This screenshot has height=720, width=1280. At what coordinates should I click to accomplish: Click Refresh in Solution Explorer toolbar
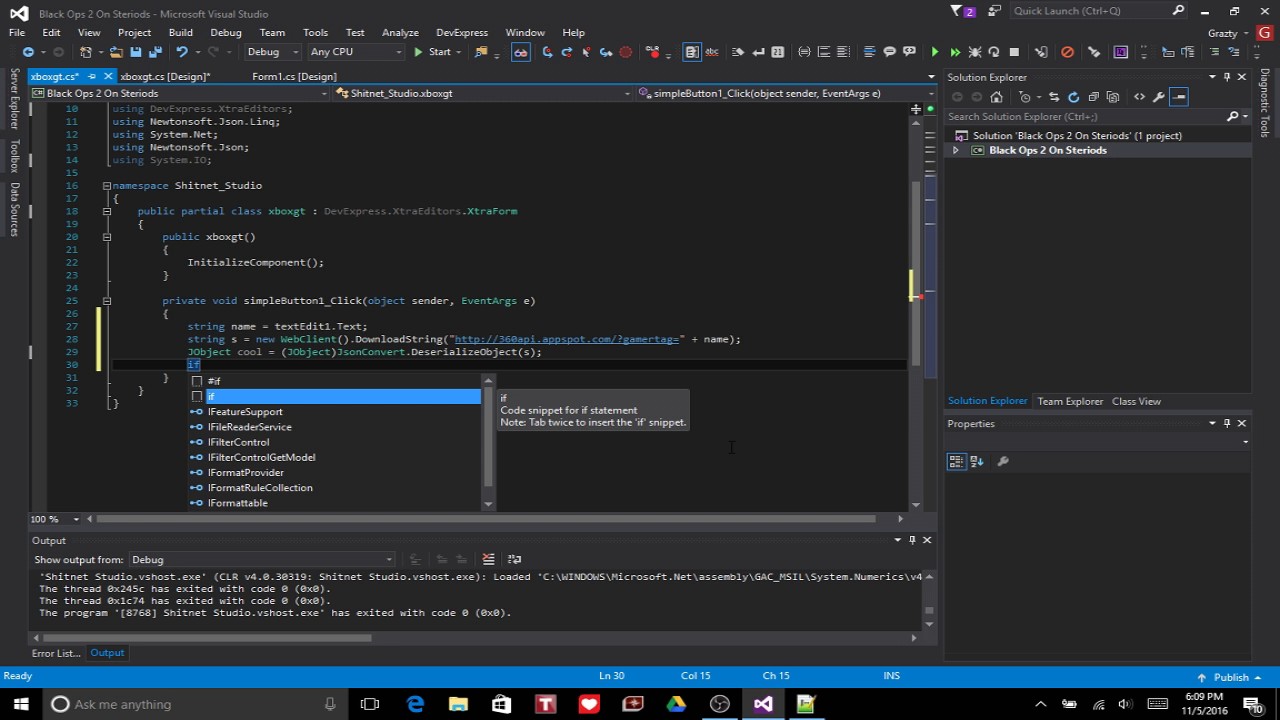(1073, 97)
